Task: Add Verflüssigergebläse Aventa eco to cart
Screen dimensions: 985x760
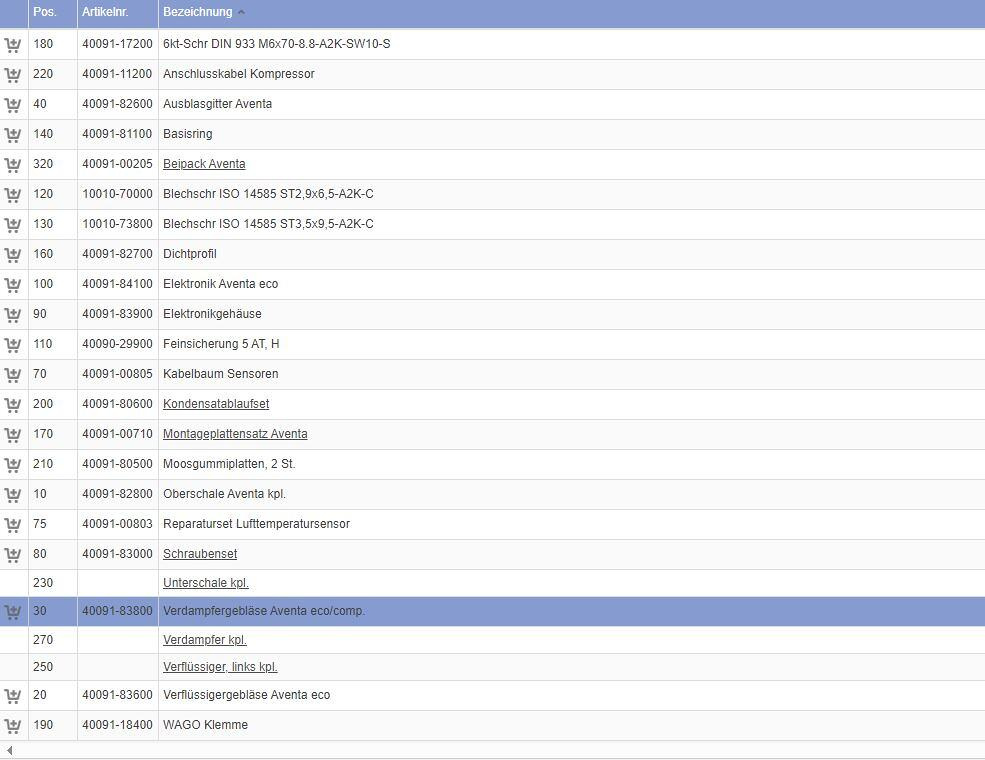Action: tap(13, 695)
